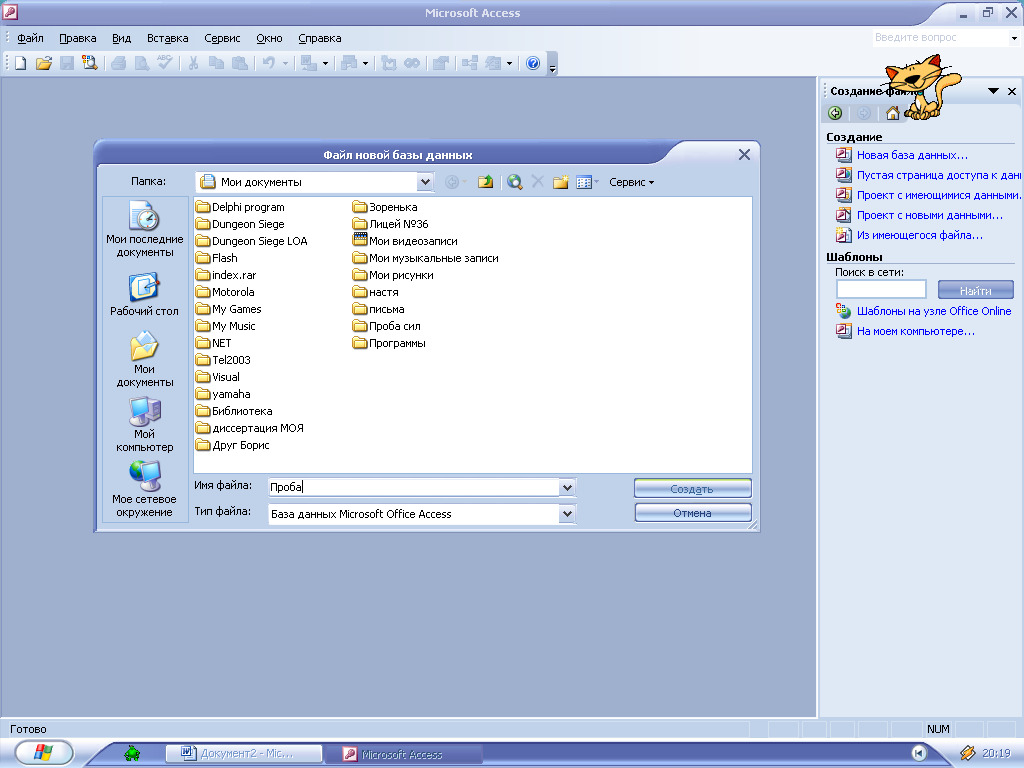This screenshot has width=1024, height=768.
Task: Select the Библиотека folder
Action: [234, 411]
